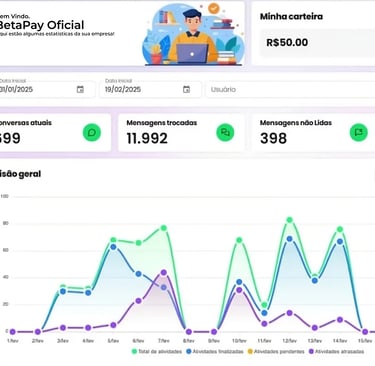Click the BetaPay Oficial company name

coord(41,25)
